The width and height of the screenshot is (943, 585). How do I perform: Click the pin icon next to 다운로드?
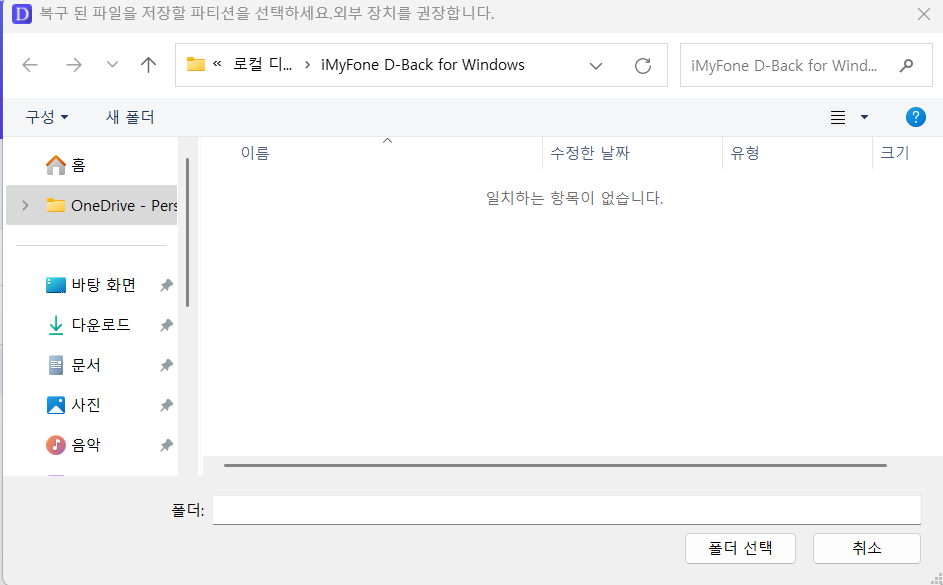[x=166, y=326]
